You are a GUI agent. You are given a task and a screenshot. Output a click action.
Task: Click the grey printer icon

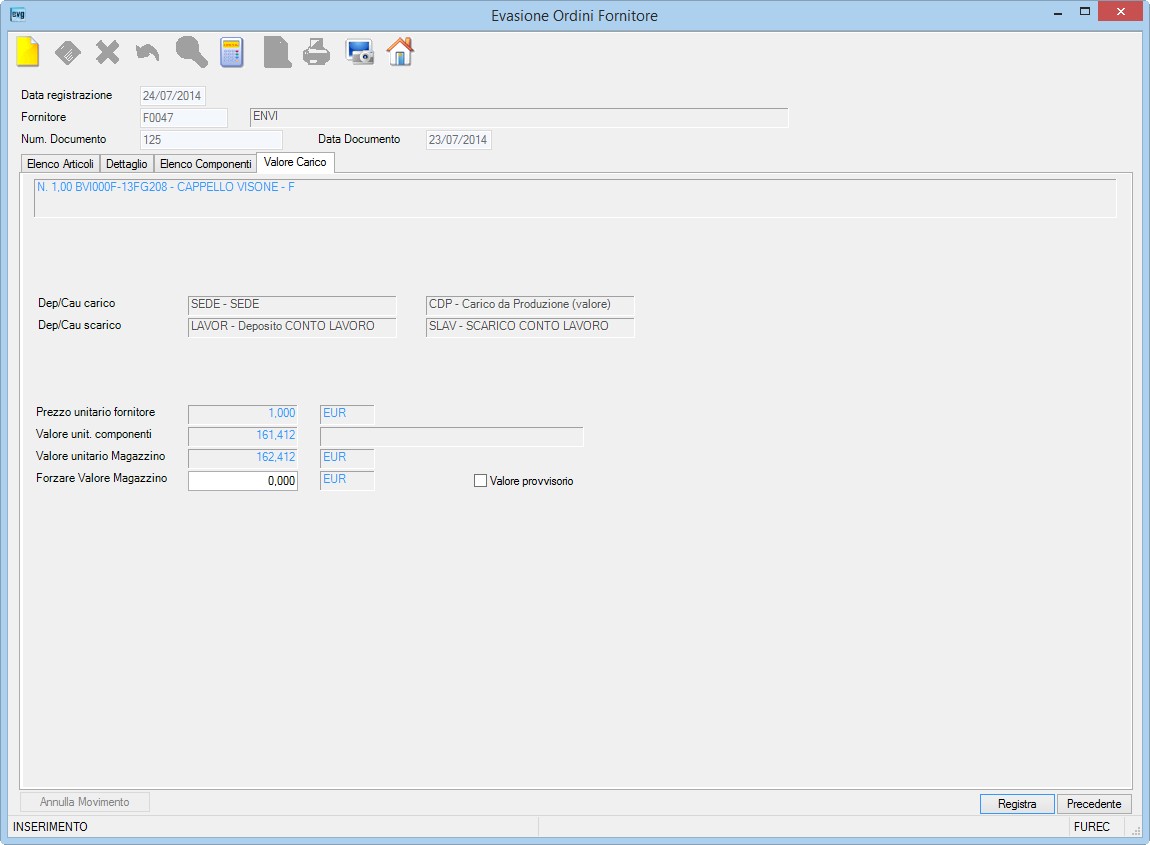pyautogui.click(x=317, y=52)
